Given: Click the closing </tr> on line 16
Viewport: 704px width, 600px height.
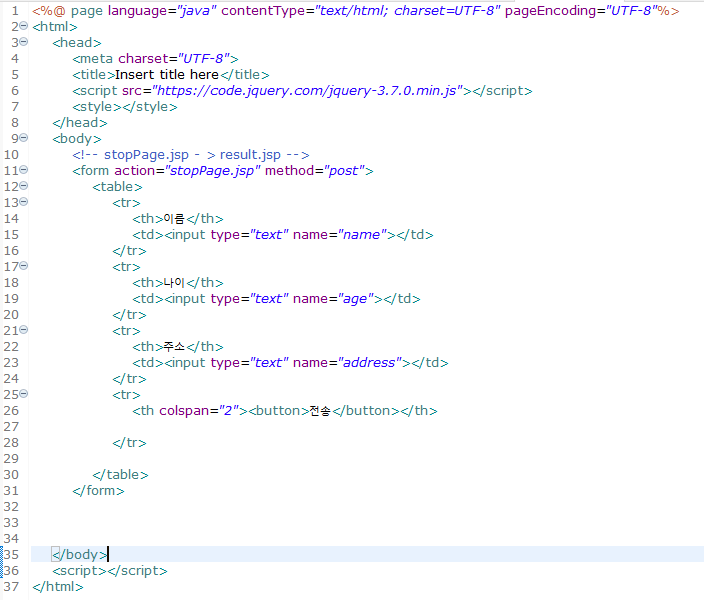Looking at the screenshot, I should click(x=129, y=251).
